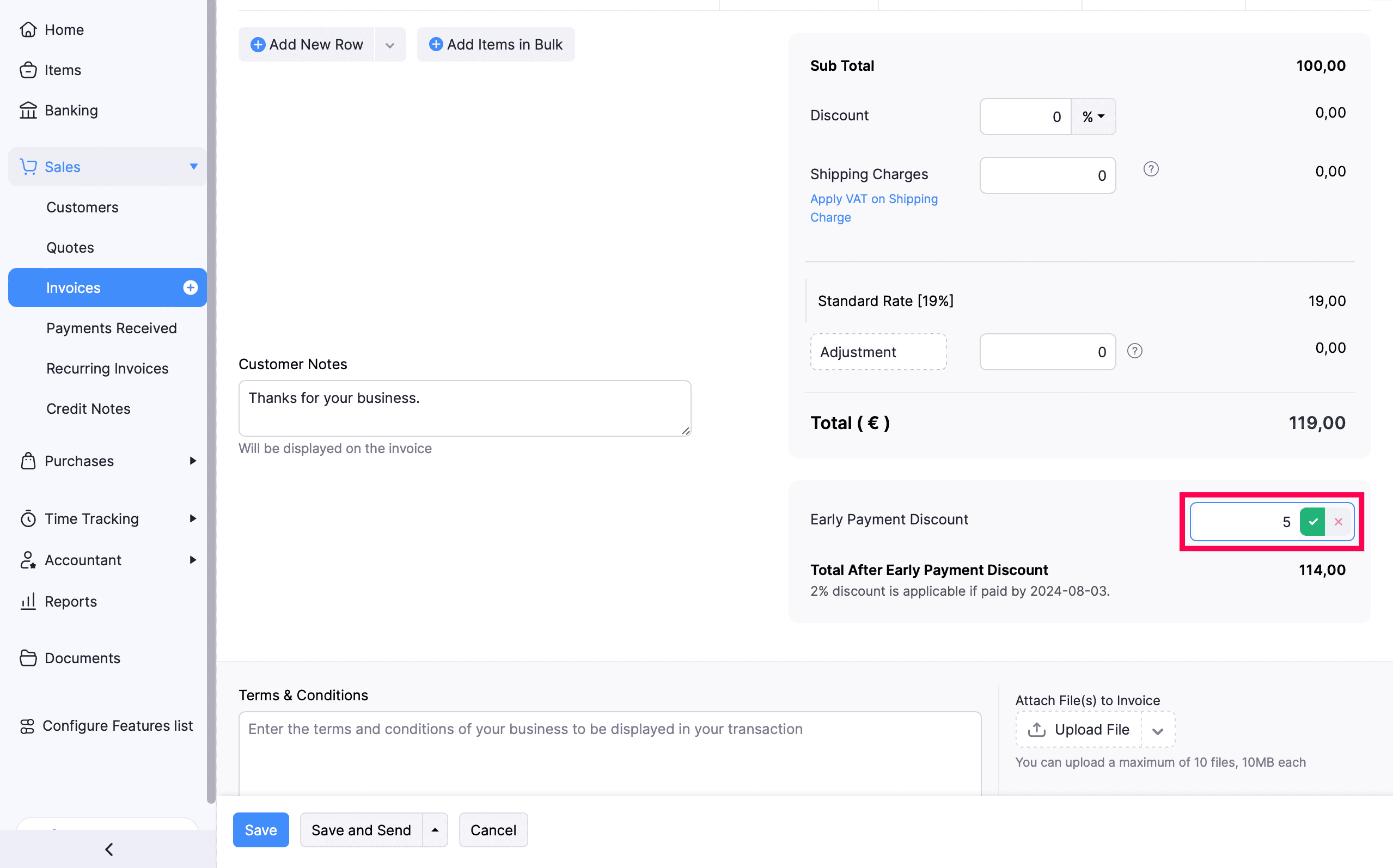1393x868 pixels.
Task: Open the Items section
Action: point(63,70)
